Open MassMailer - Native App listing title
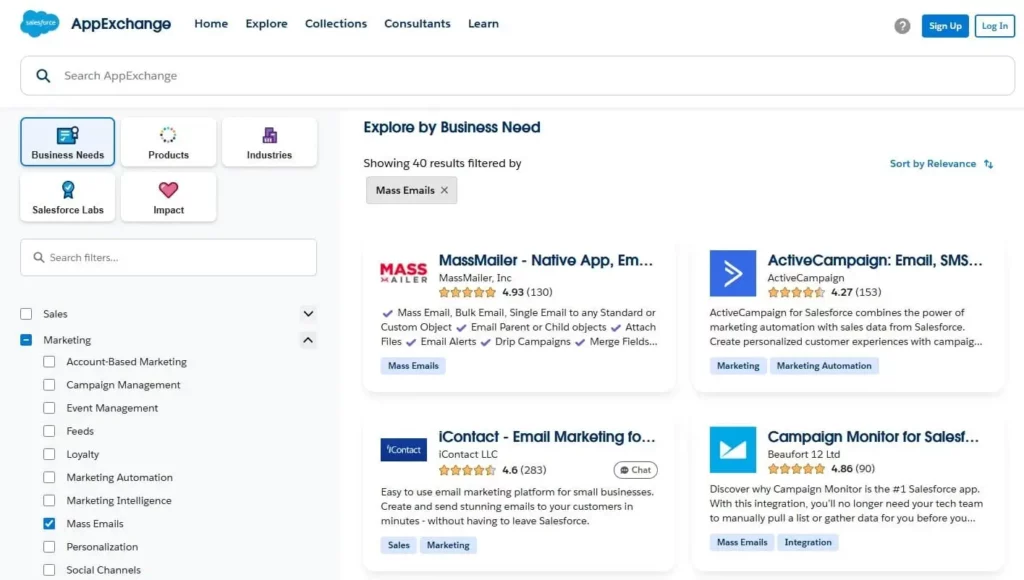This screenshot has width=1024, height=580. coord(545,260)
